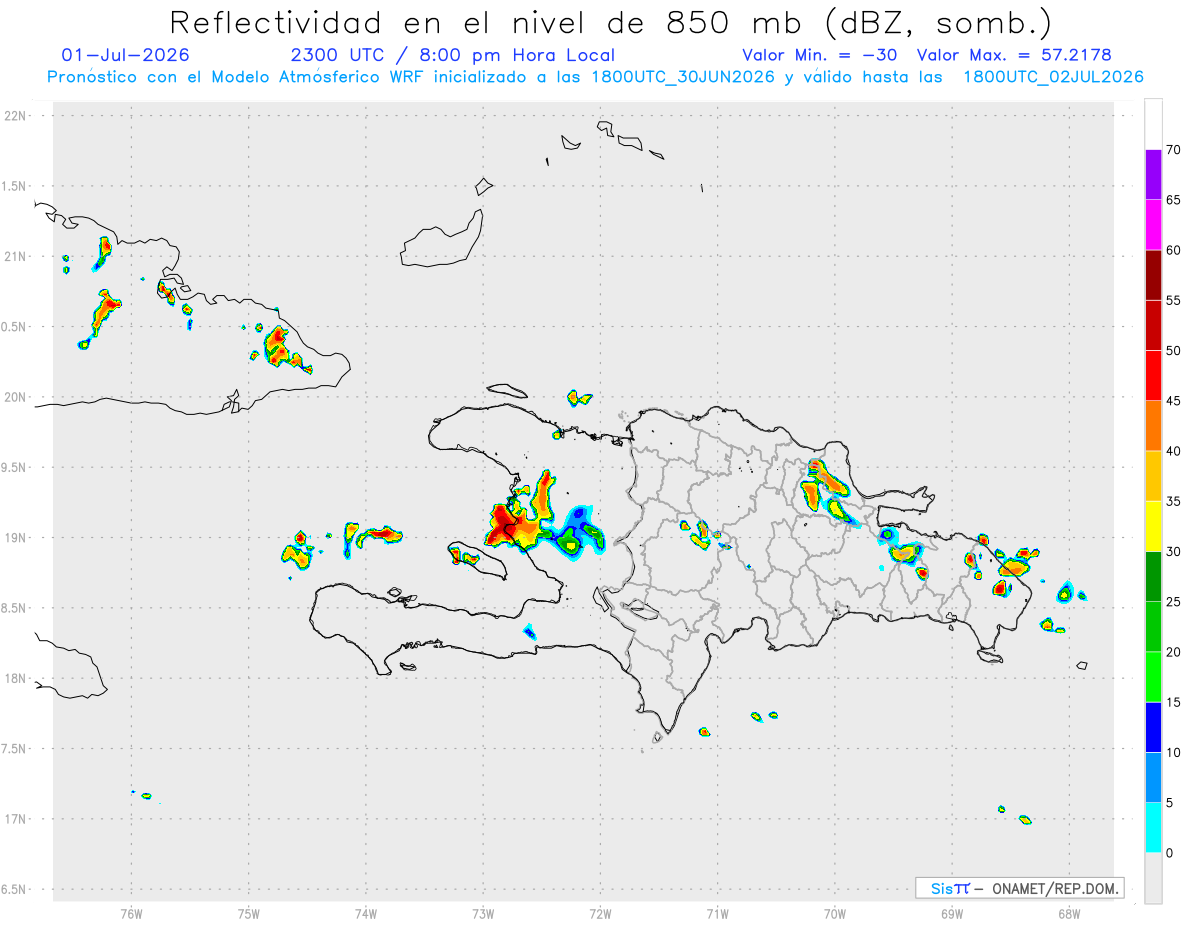Image resolution: width=1200 pixels, height=927 pixels.
Task: Click the '72W' longitude label
Action: pyautogui.click(x=600, y=913)
